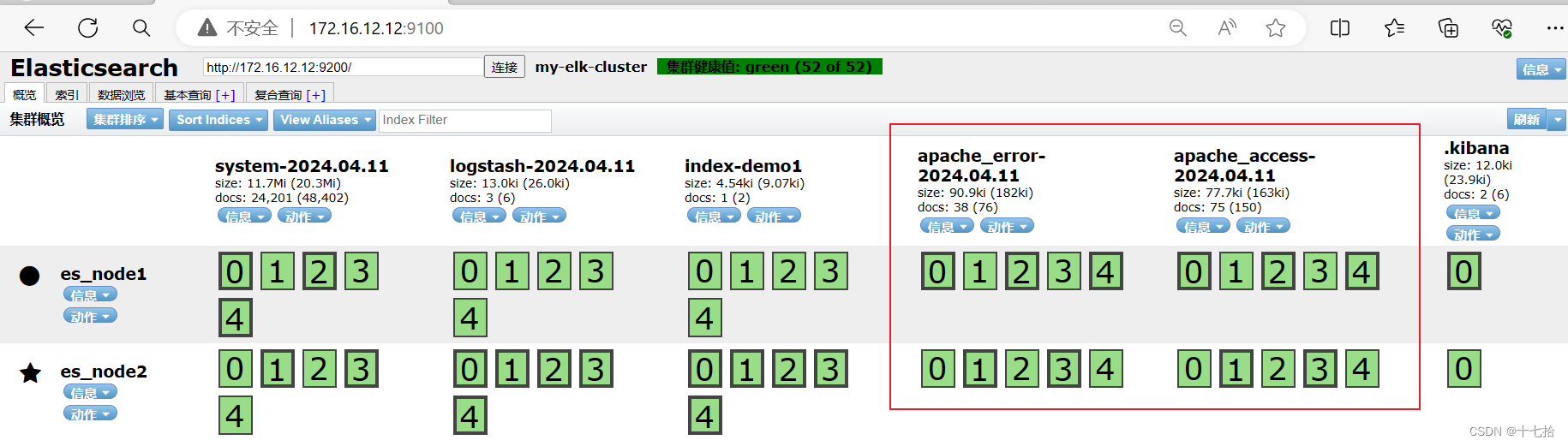Image resolution: width=1568 pixels, height=446 pixels.
Task: Open the zoom magnifier in address bar
Action: [x=1178, y=28]
